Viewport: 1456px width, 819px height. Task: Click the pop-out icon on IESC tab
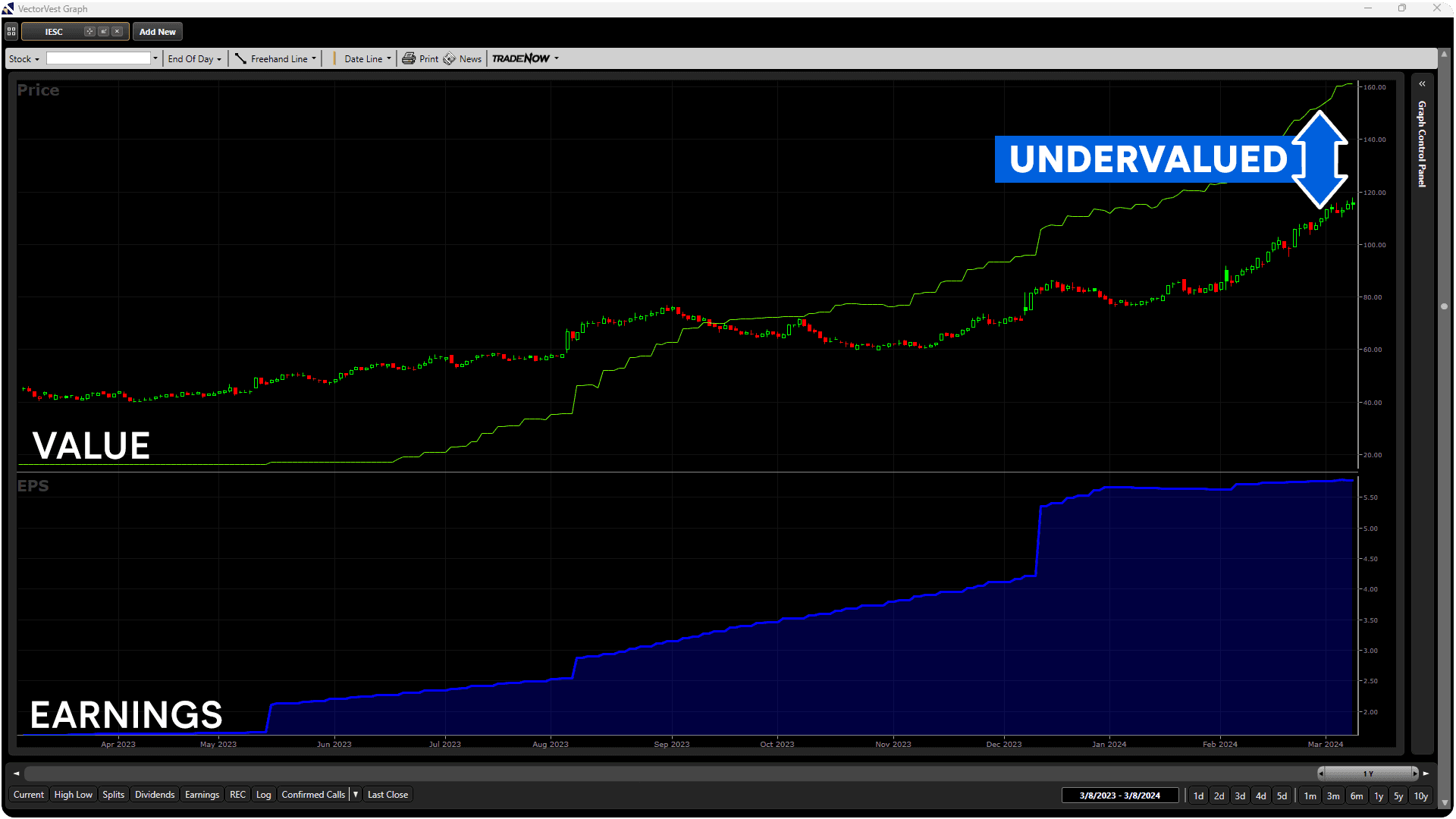coord(103,32)
